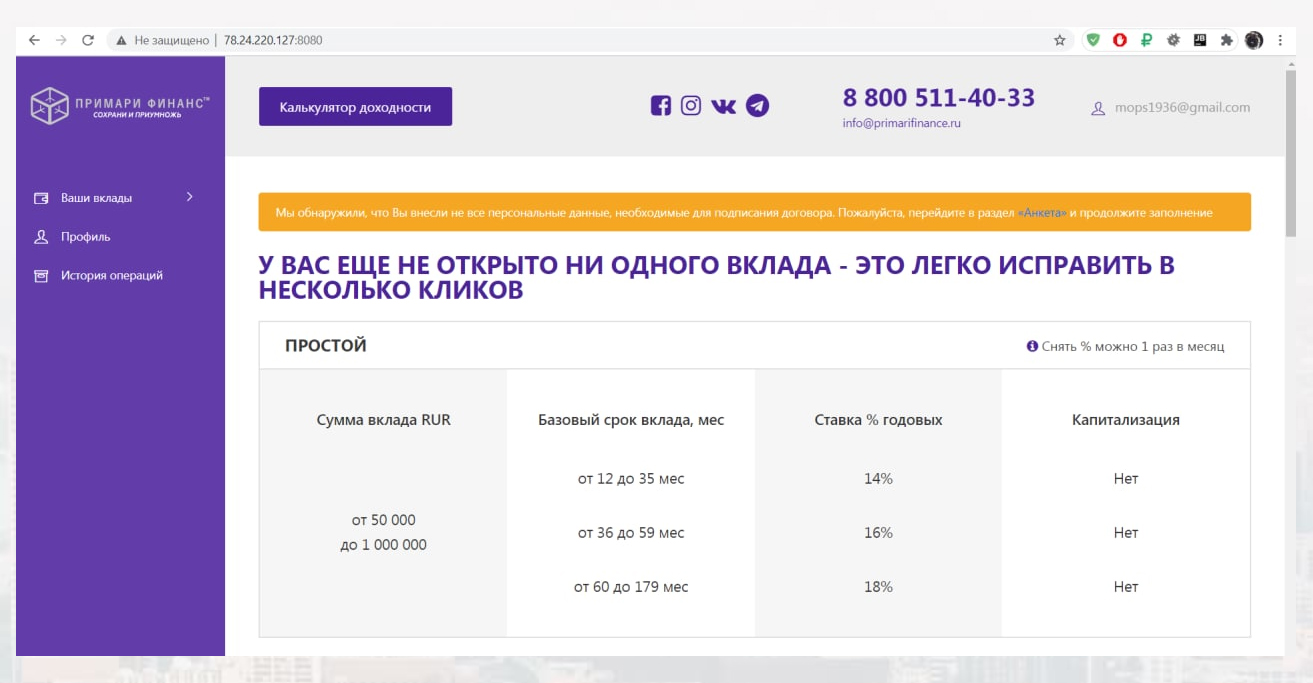The width and height of the screenshot is (1313, 683).
Task: Click the browser address bar URL
Action: pyautogui.click(x=273, y=41)
